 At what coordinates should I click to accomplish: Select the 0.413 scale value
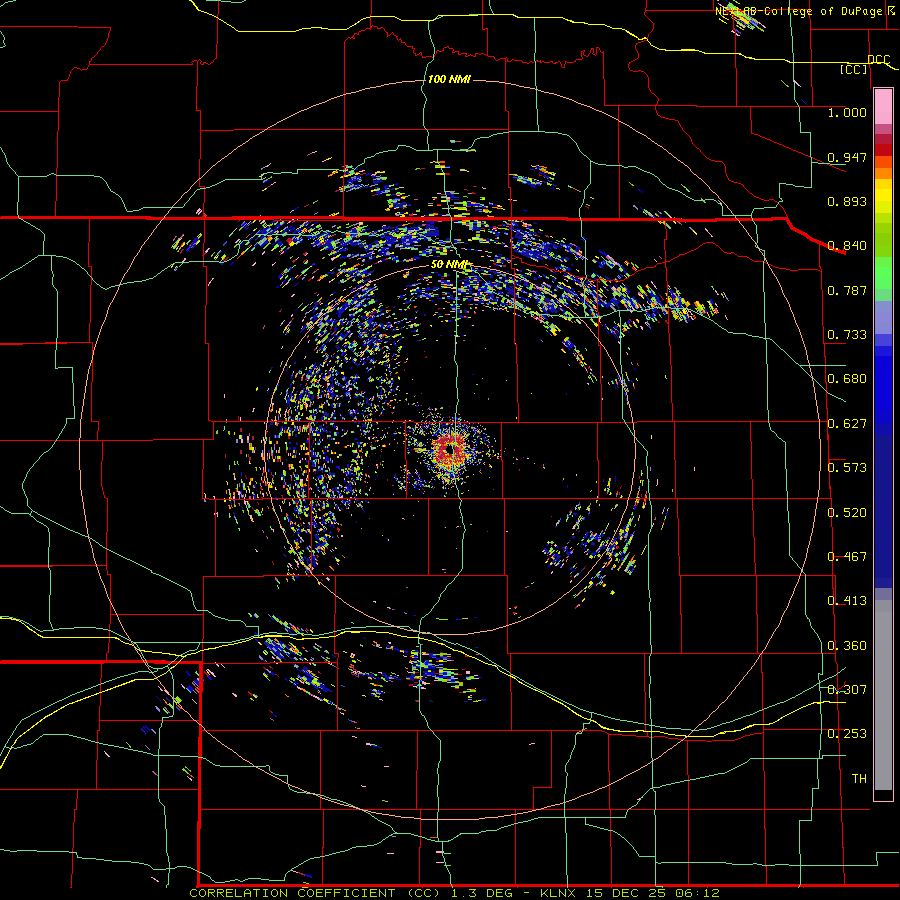coord(847,601)
